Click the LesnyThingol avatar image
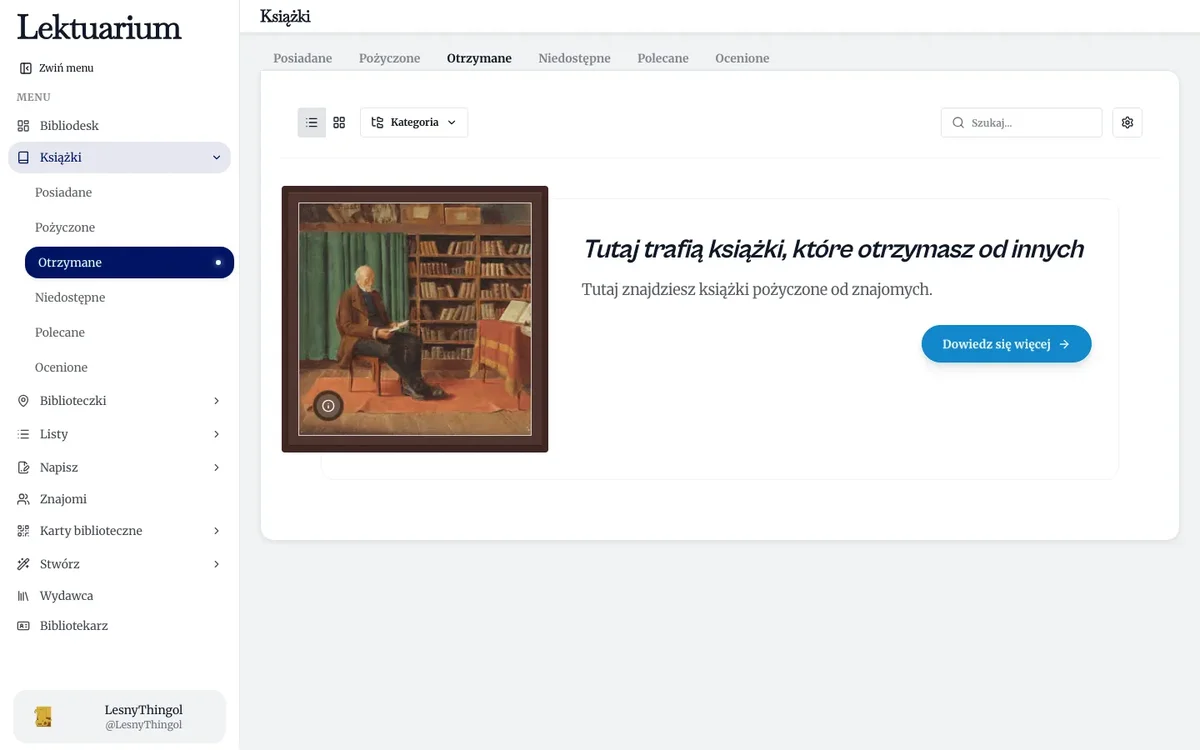The width and height of the screenshot is (1200, 750). click(43, 717)
